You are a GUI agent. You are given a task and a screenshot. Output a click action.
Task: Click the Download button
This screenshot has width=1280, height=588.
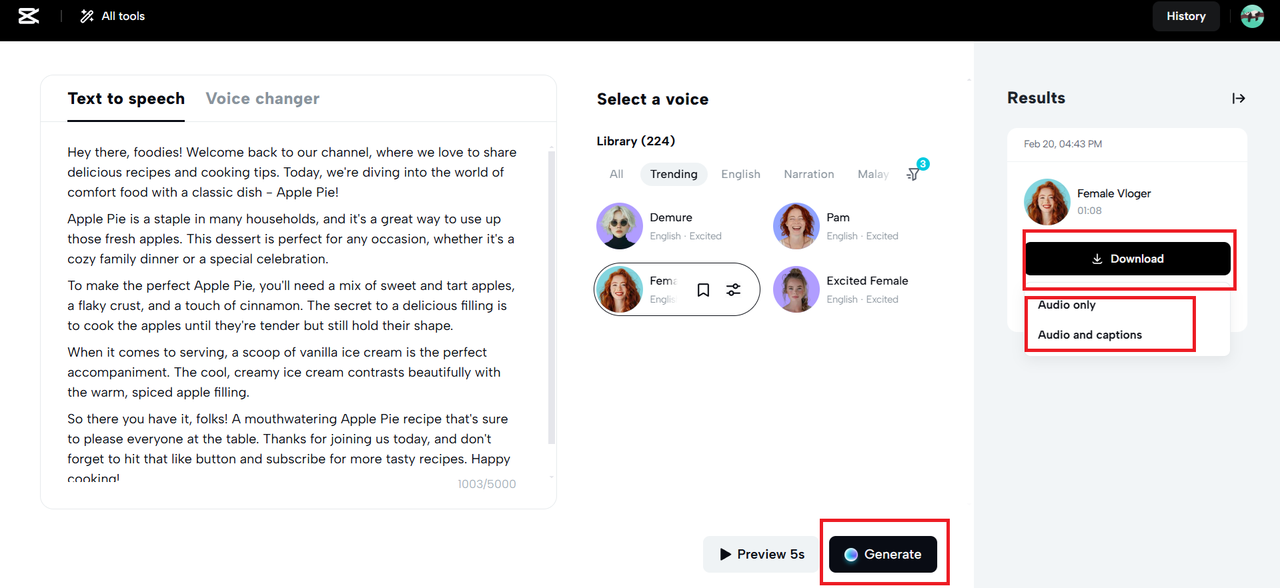point(1127,258)
